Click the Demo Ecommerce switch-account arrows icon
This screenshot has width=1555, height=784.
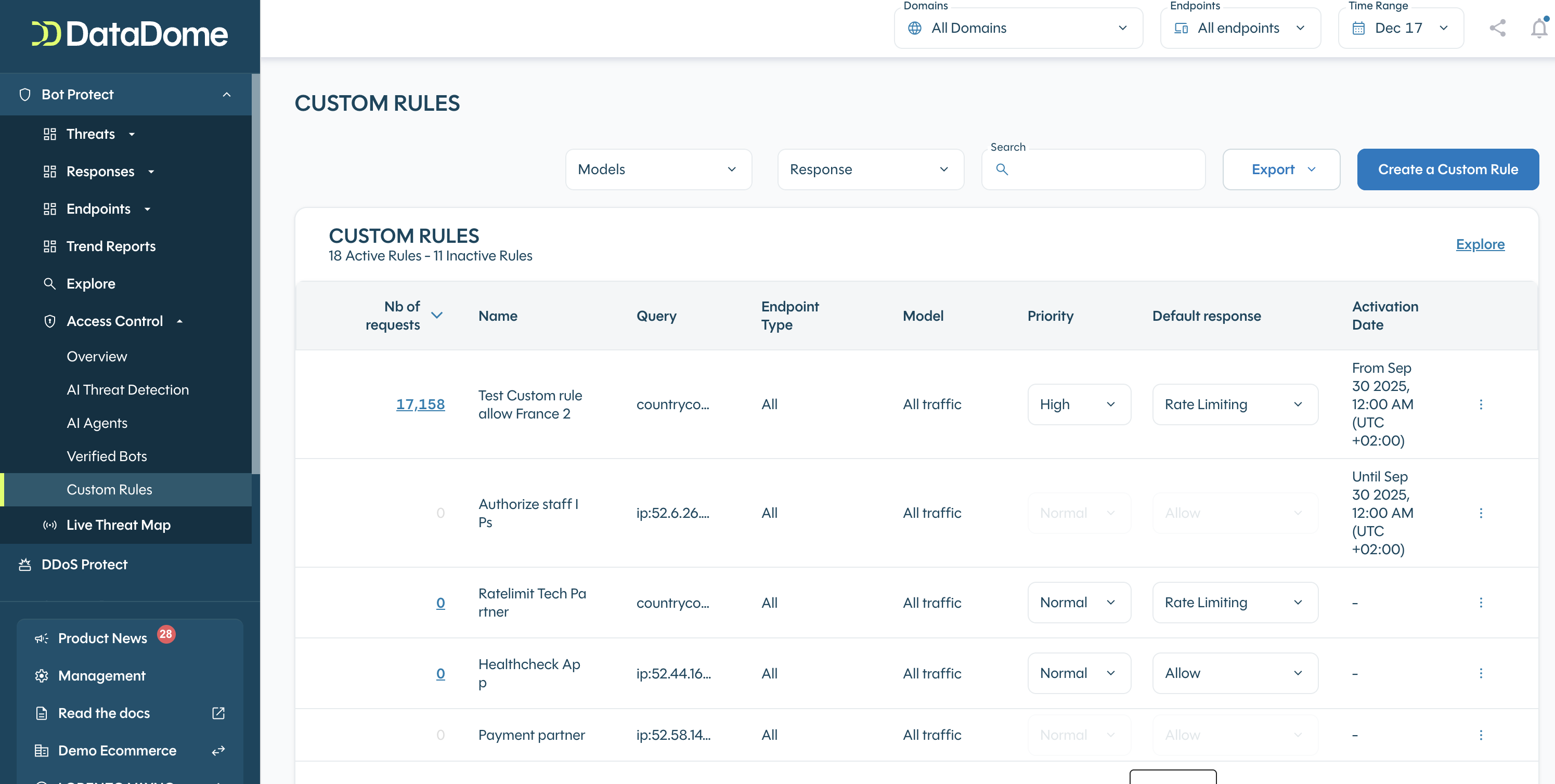coord(218,750)
